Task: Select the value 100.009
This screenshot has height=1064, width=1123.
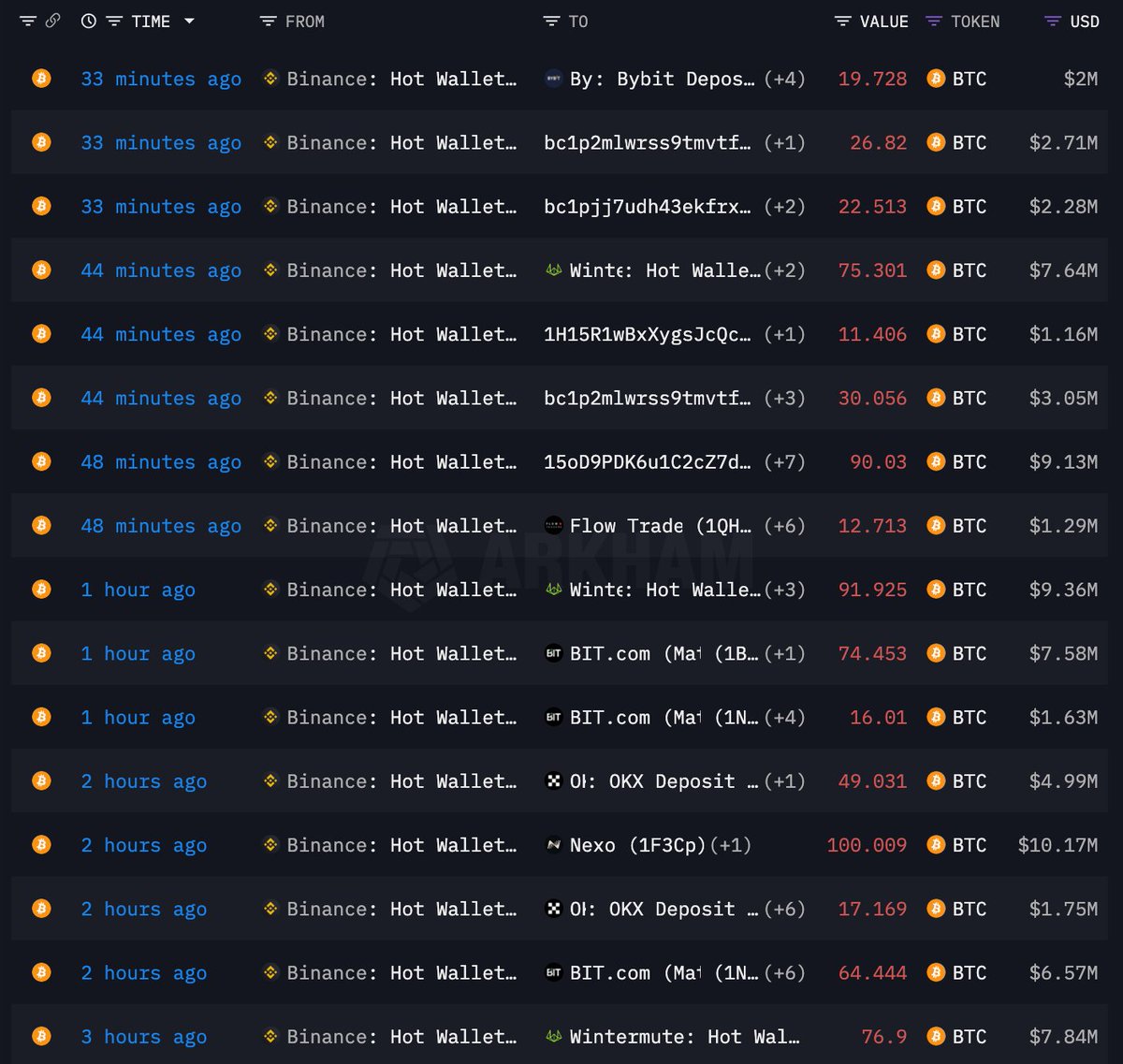Action: pos(867,845)
